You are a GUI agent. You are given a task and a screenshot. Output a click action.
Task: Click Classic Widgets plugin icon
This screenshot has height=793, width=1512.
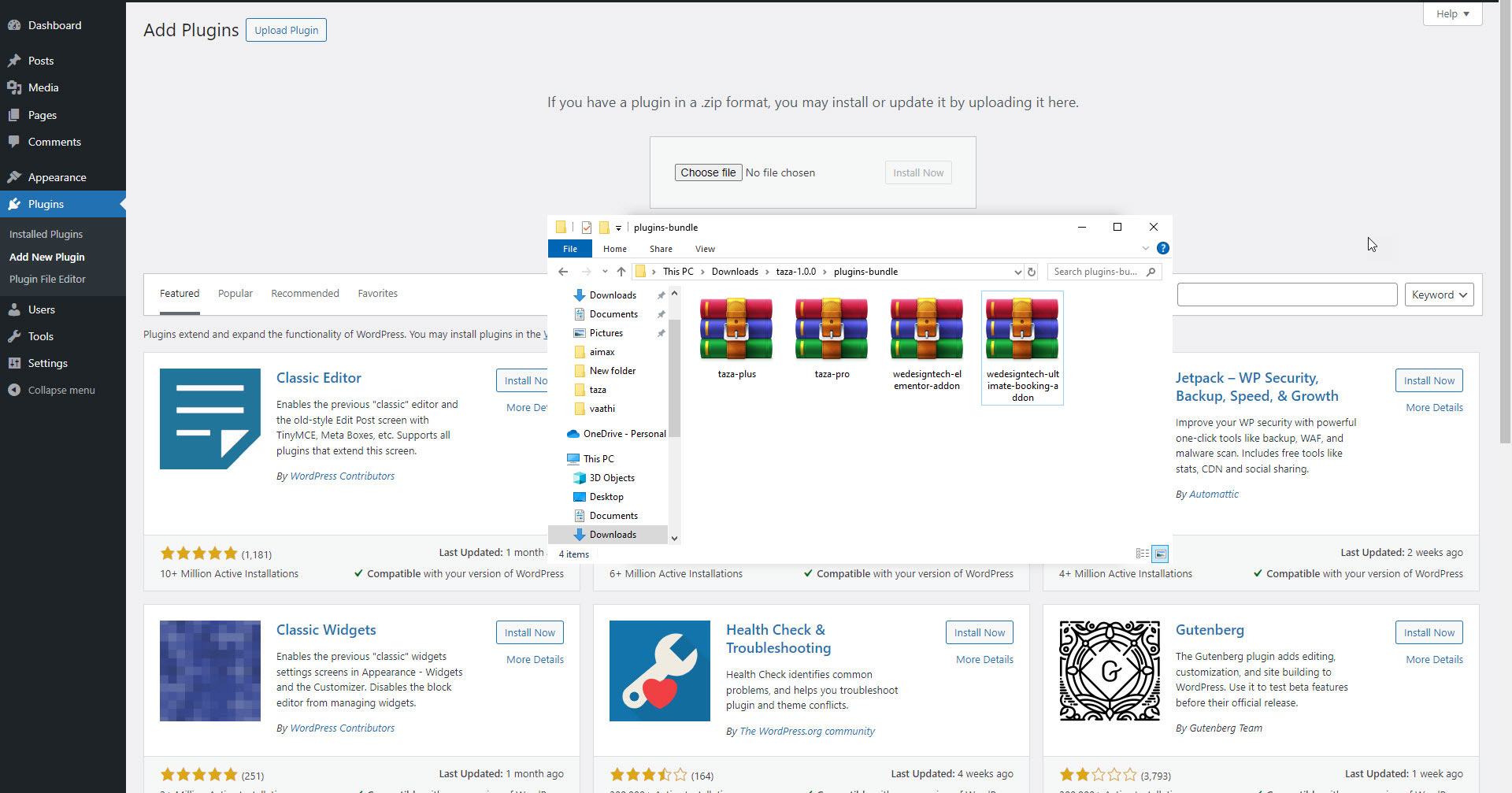tap(210, 671)
